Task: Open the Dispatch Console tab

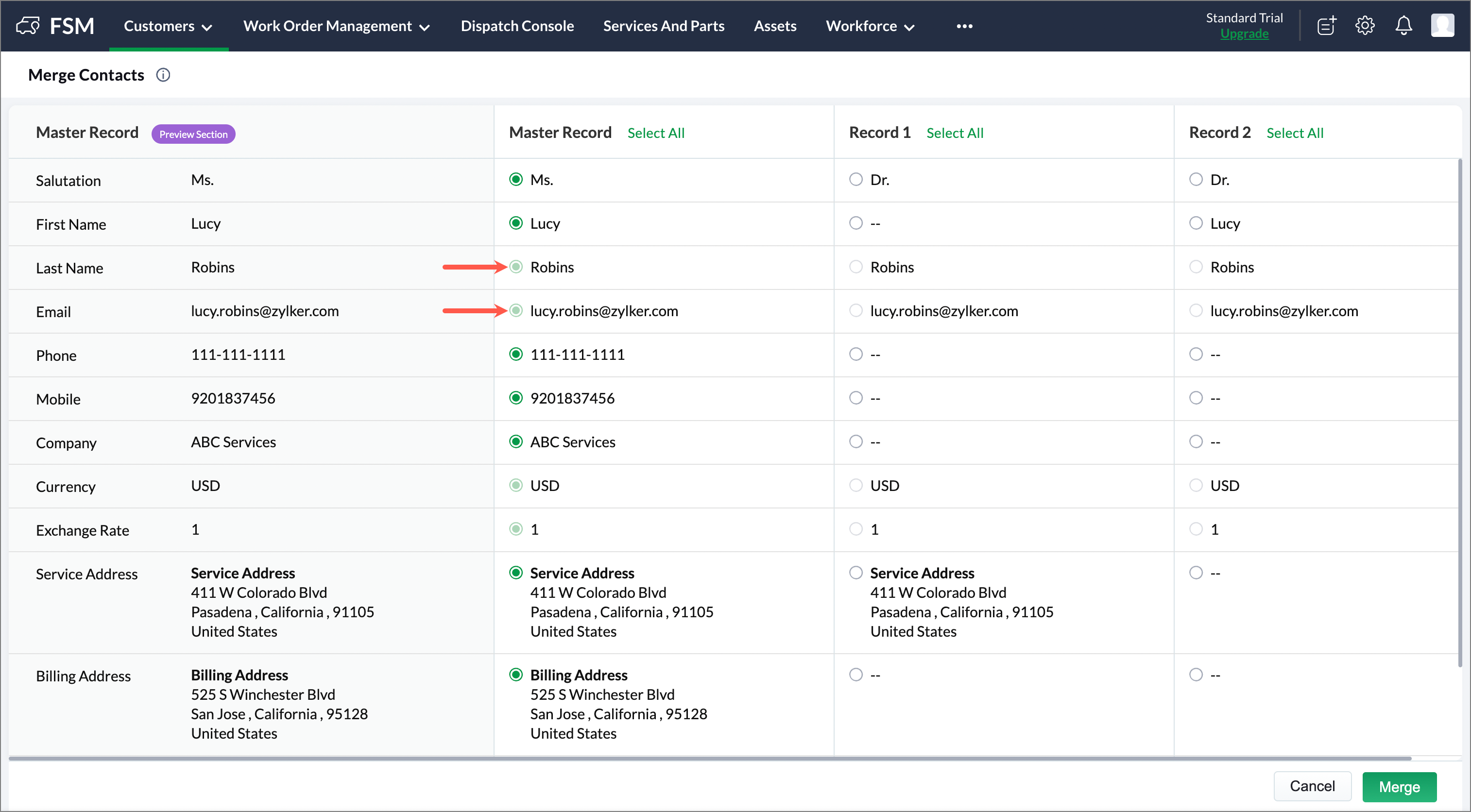Action: (517, 26)
